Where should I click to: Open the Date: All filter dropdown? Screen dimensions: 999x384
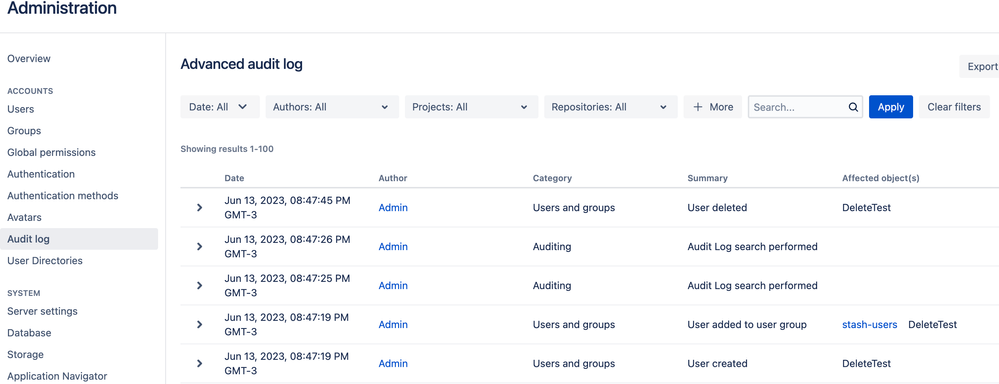220,107
